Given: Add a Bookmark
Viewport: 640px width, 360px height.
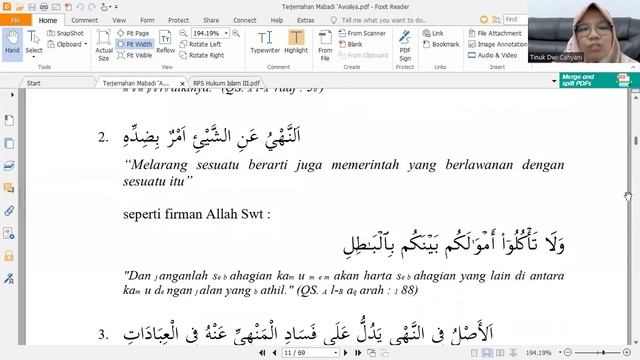Looking at the screenshot, I should [441, 44].
